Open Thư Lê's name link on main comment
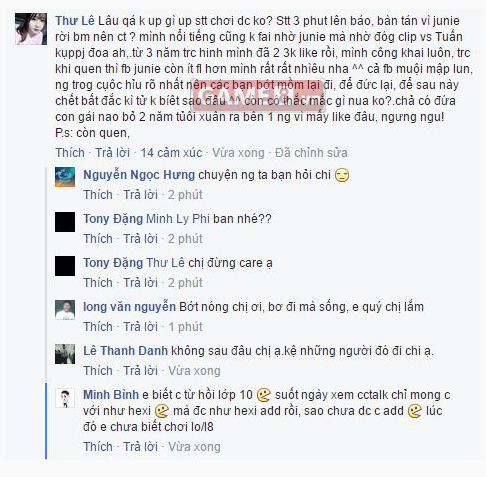Image resolution: width=486 pixels, height=477 pixels. click(x=75, y=21)
